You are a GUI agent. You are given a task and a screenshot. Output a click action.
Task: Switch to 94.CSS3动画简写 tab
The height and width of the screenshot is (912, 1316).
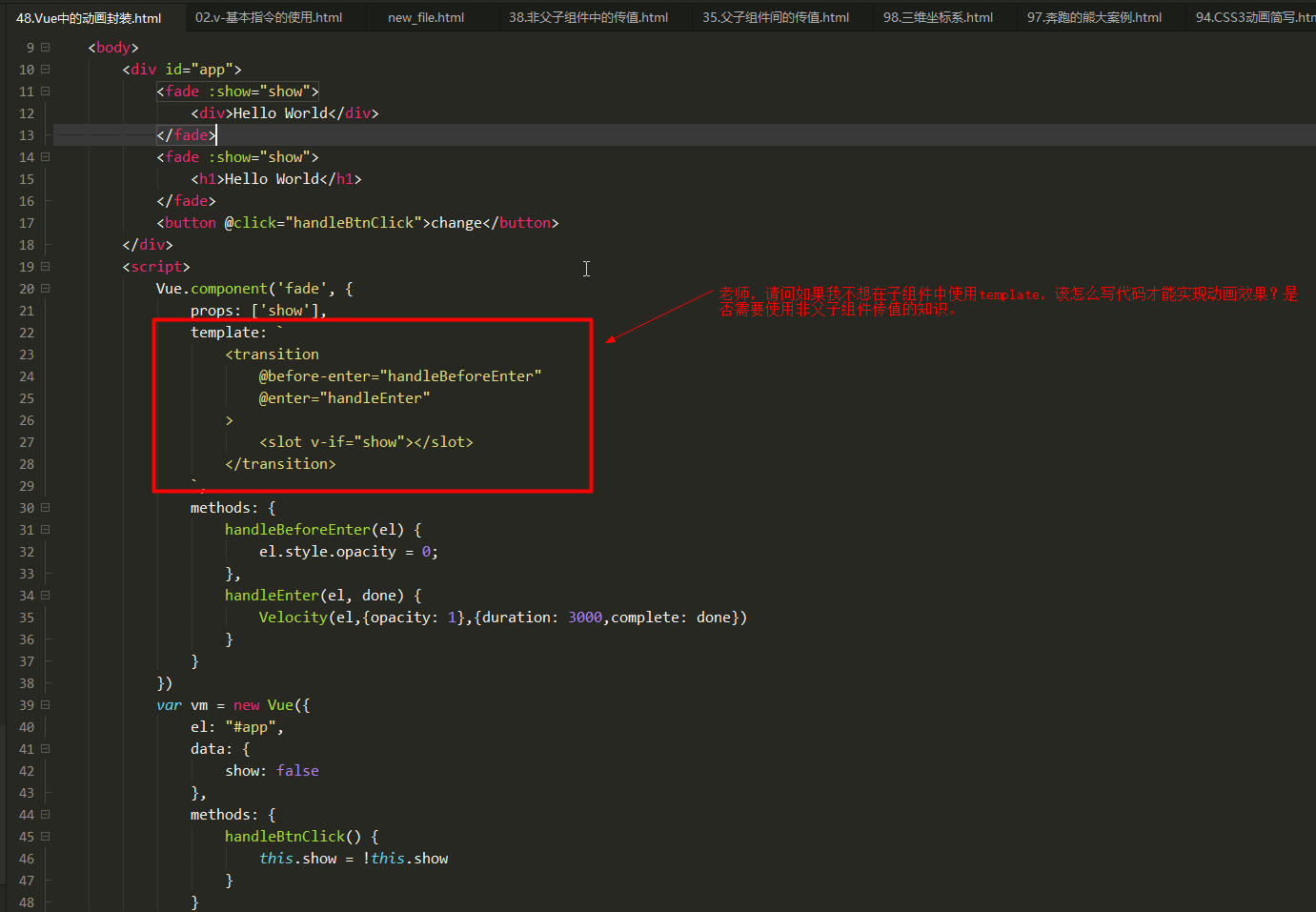pyautogui.click(x=1255, y=17)
